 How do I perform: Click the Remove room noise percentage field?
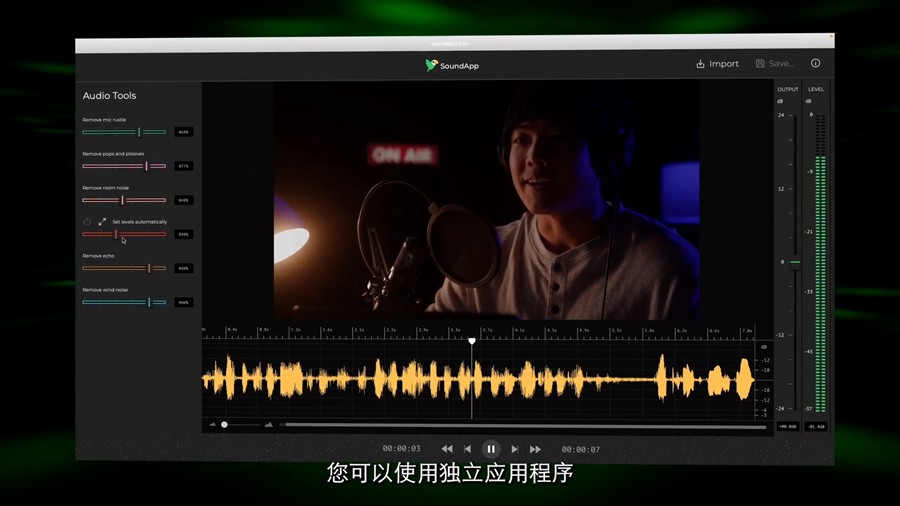coord(184,200)
